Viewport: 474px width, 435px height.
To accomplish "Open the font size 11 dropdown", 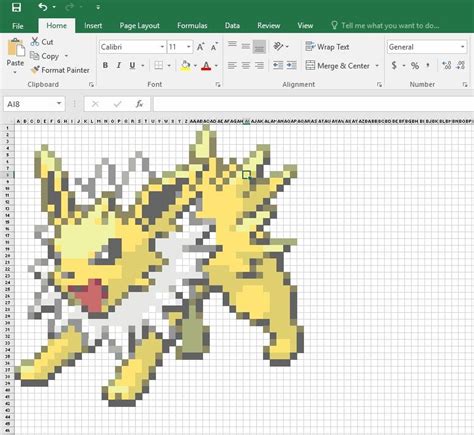I will coord(189,47).
